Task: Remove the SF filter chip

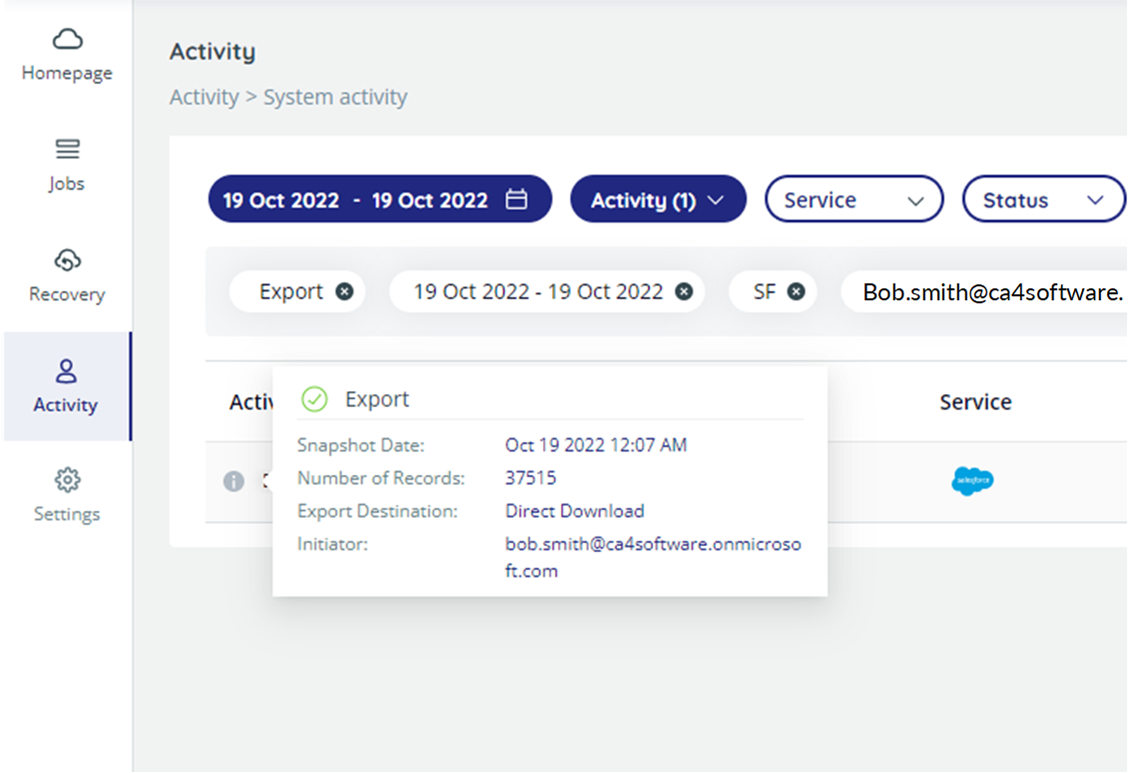Action: pos(796,291)
